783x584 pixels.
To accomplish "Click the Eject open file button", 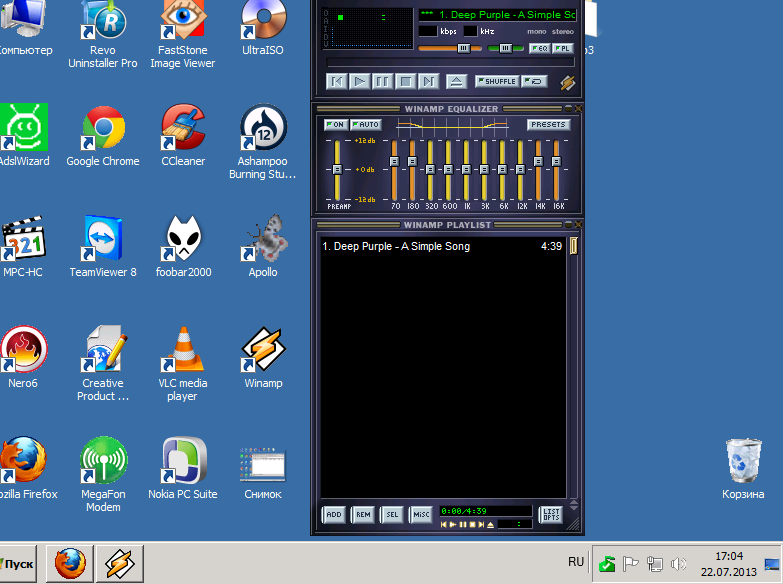I will pos(456,81).
